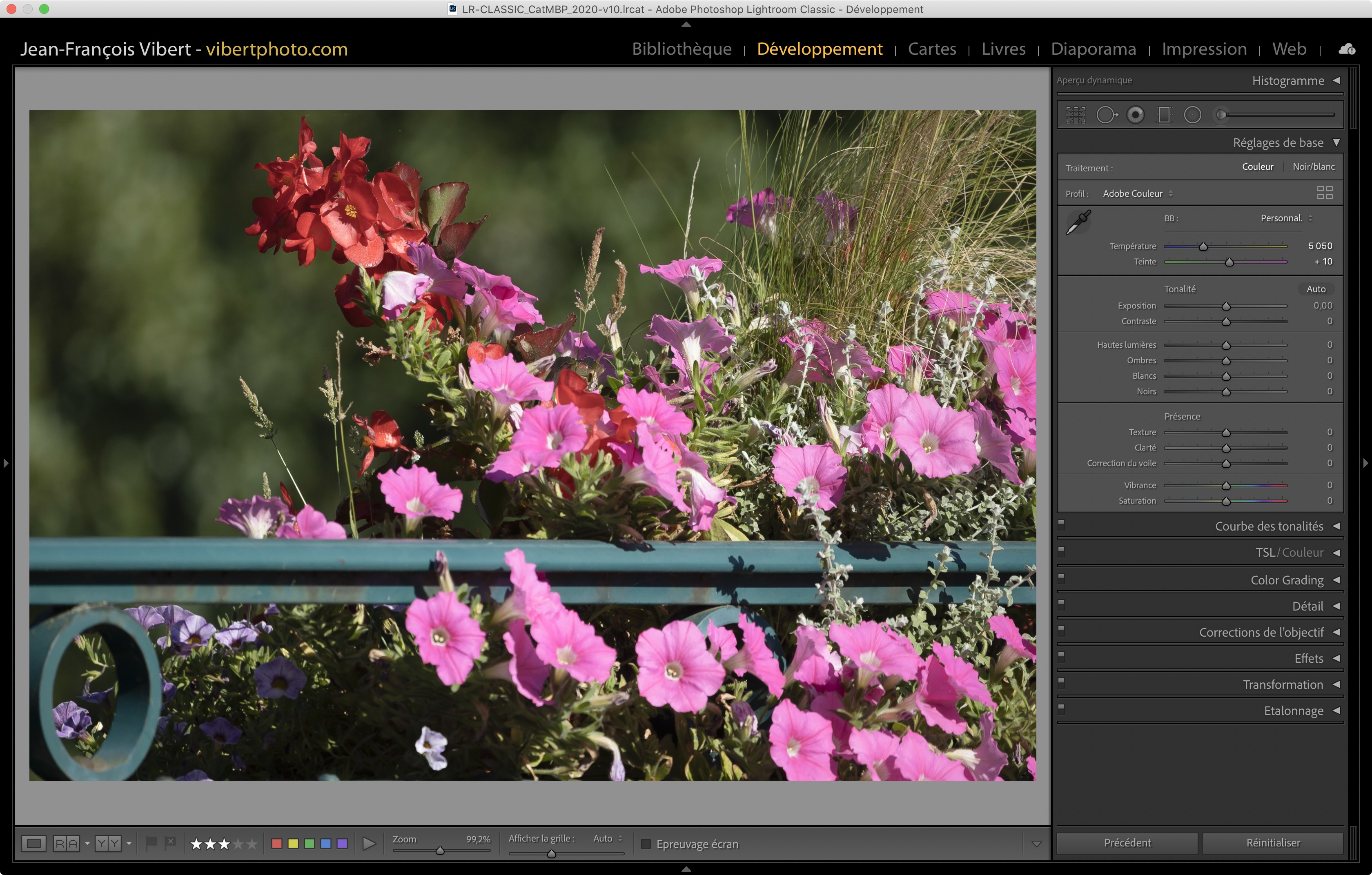The width and height of the screenshot is (1372, 875).
Task: Activate the Red Eye Correction tool
Action: [1135, 115]
